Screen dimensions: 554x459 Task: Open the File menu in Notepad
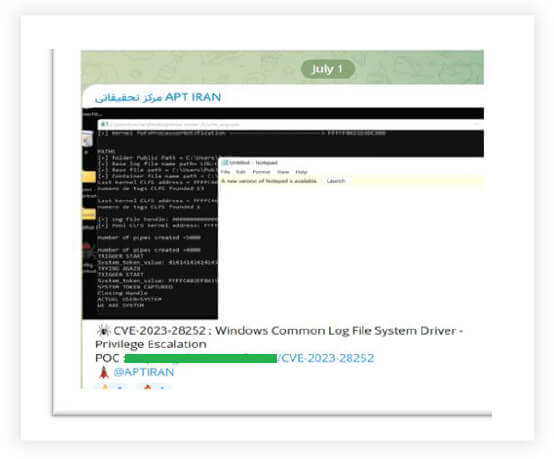point(225,172)
